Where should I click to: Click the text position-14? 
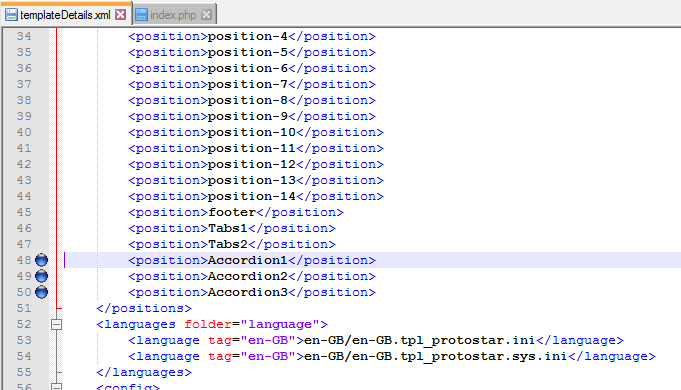[252, 197]
